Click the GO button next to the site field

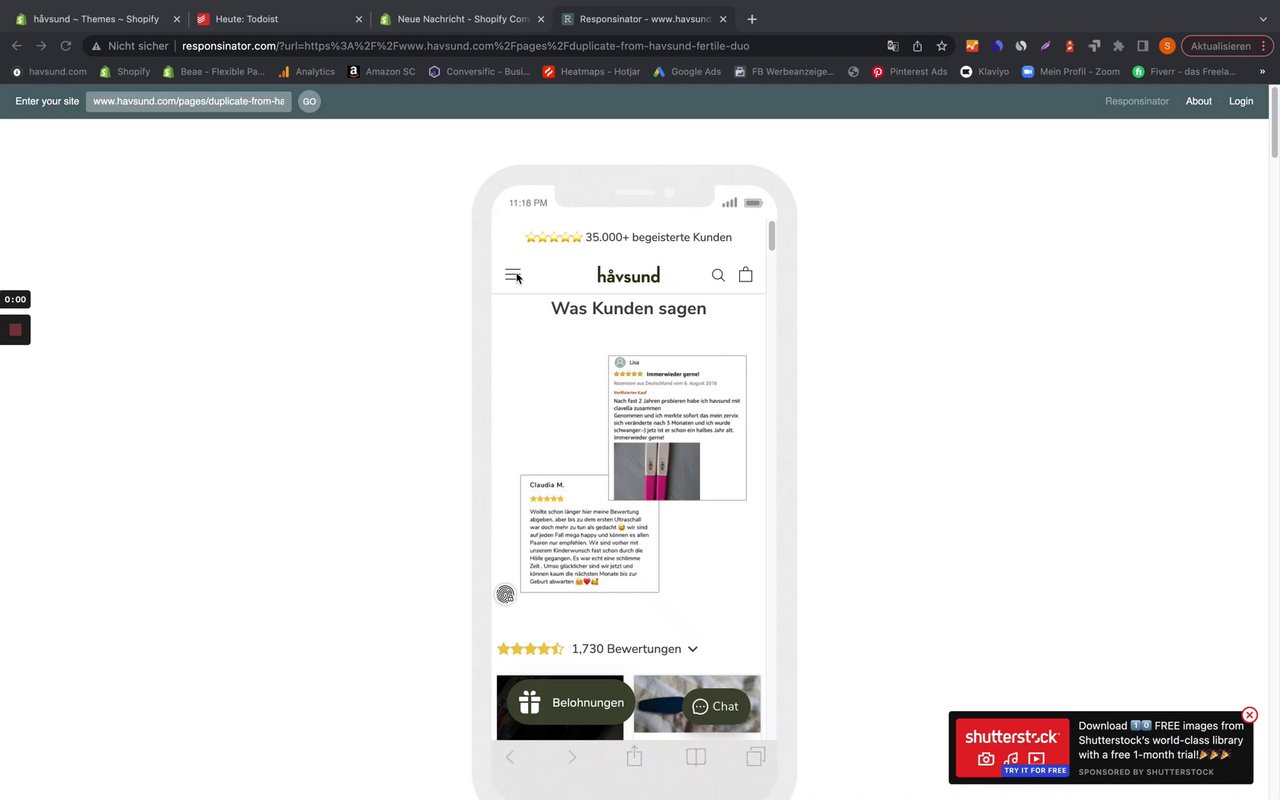309,101
